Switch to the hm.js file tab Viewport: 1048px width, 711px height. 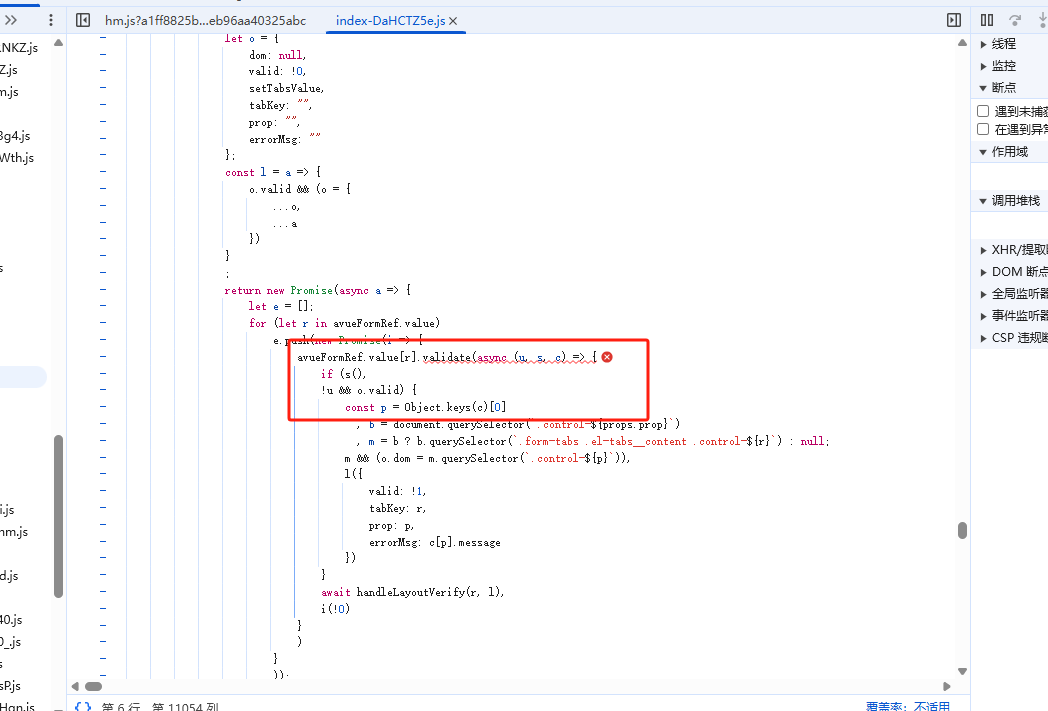205,21
